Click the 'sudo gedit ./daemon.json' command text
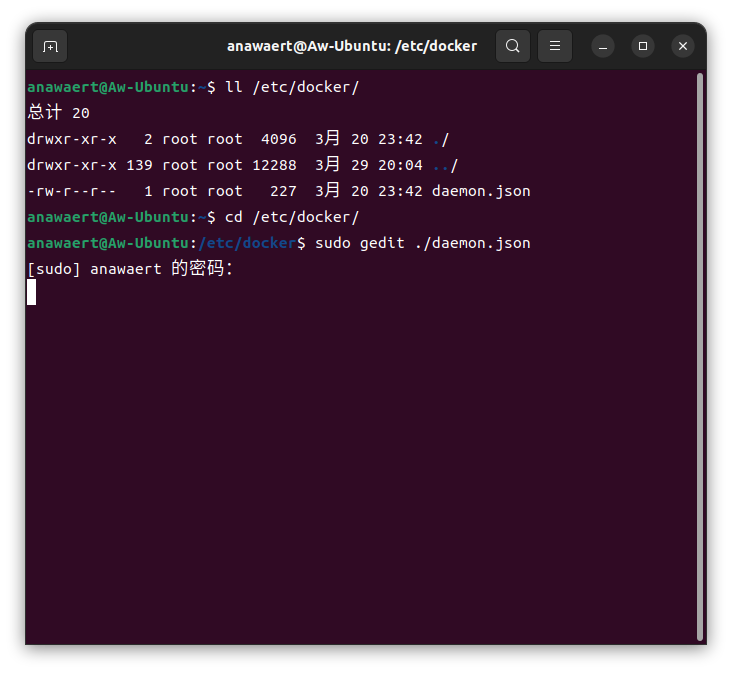 point(422,243)
